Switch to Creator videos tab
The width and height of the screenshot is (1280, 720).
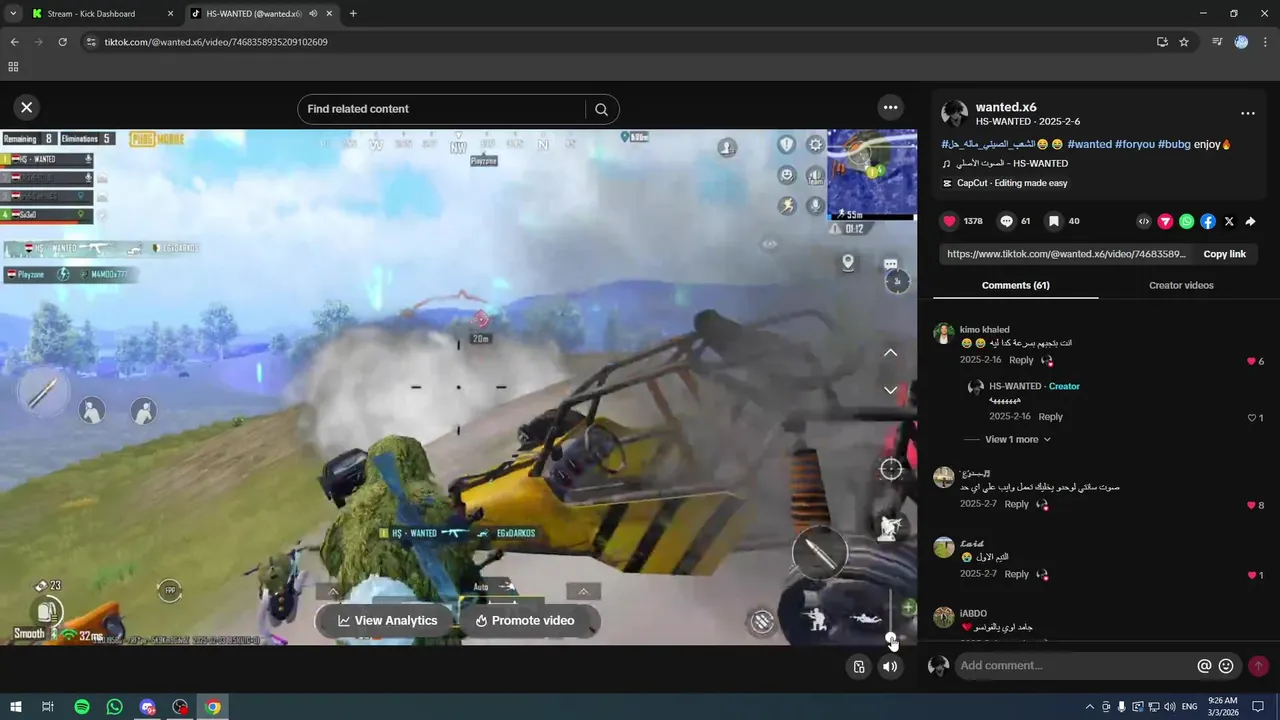1181,285
